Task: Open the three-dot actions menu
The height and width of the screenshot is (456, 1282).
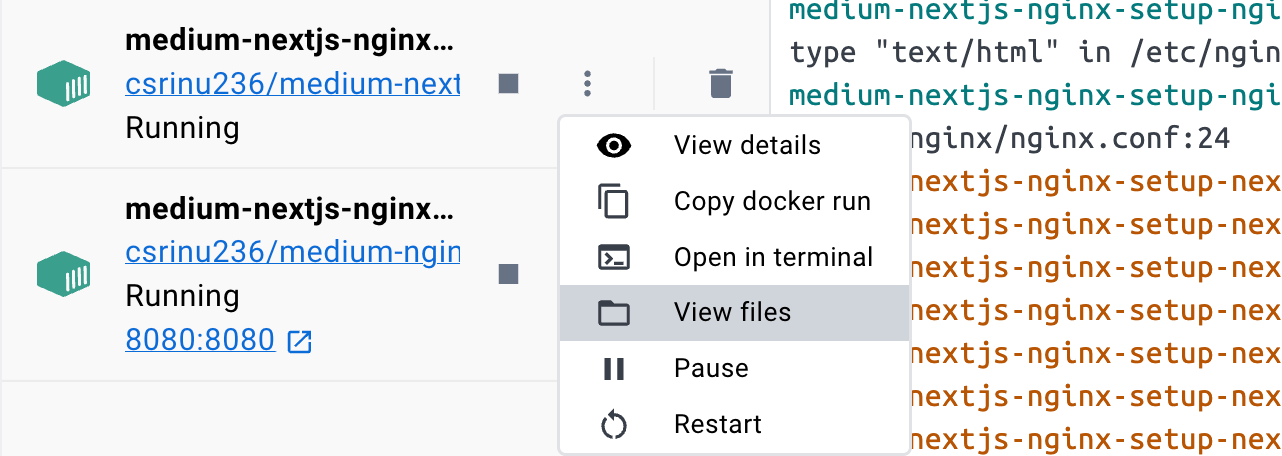Action: click(588, 84)
